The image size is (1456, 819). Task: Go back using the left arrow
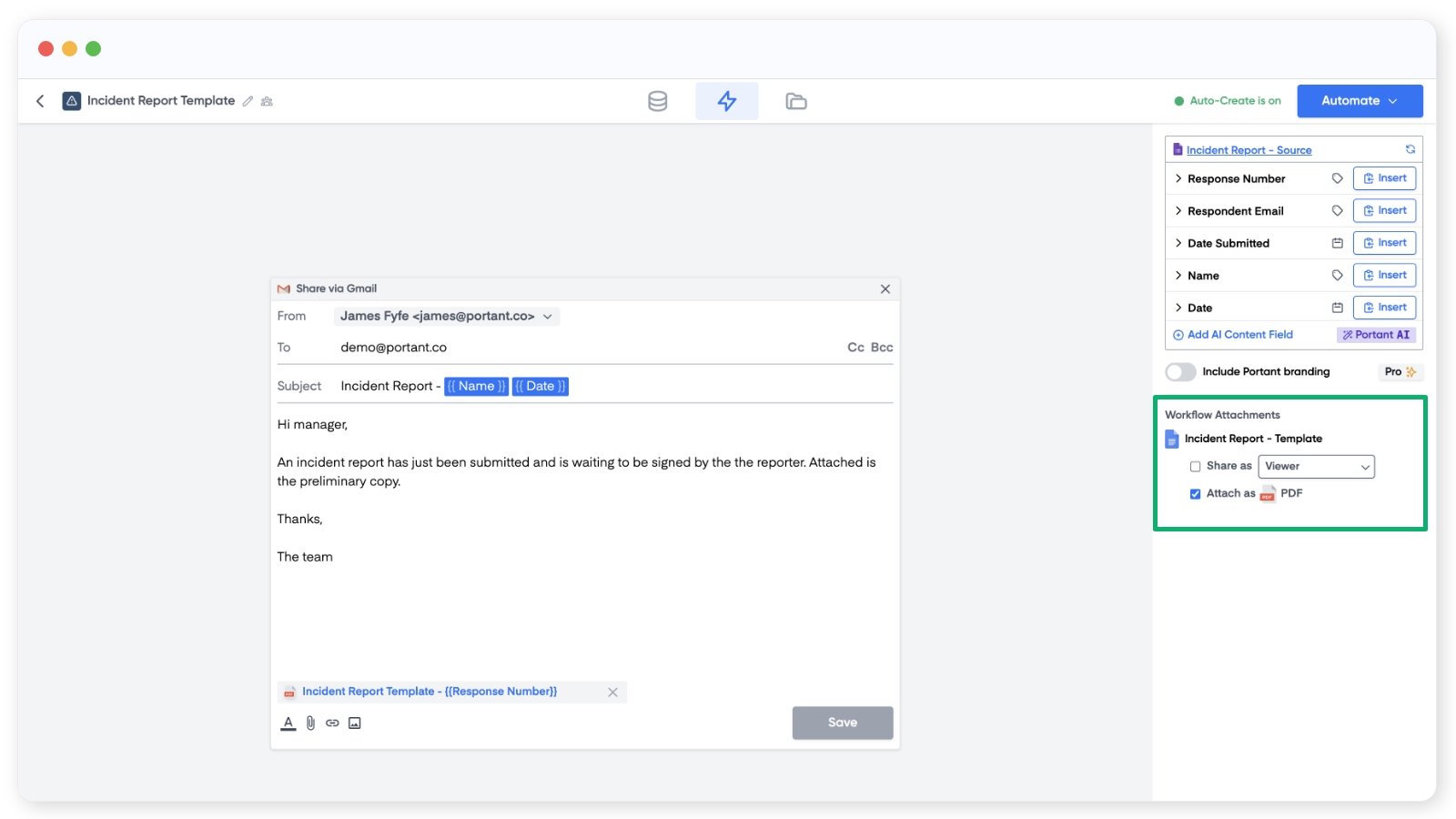pyautogui.click(x=40, y=101)
